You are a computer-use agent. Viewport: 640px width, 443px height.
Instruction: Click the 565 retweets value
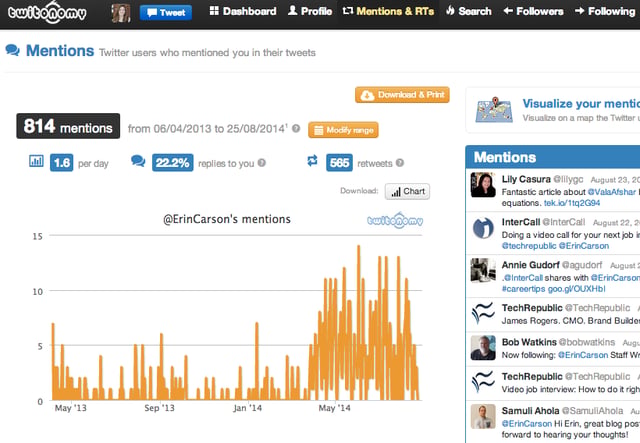pos(339,163)
